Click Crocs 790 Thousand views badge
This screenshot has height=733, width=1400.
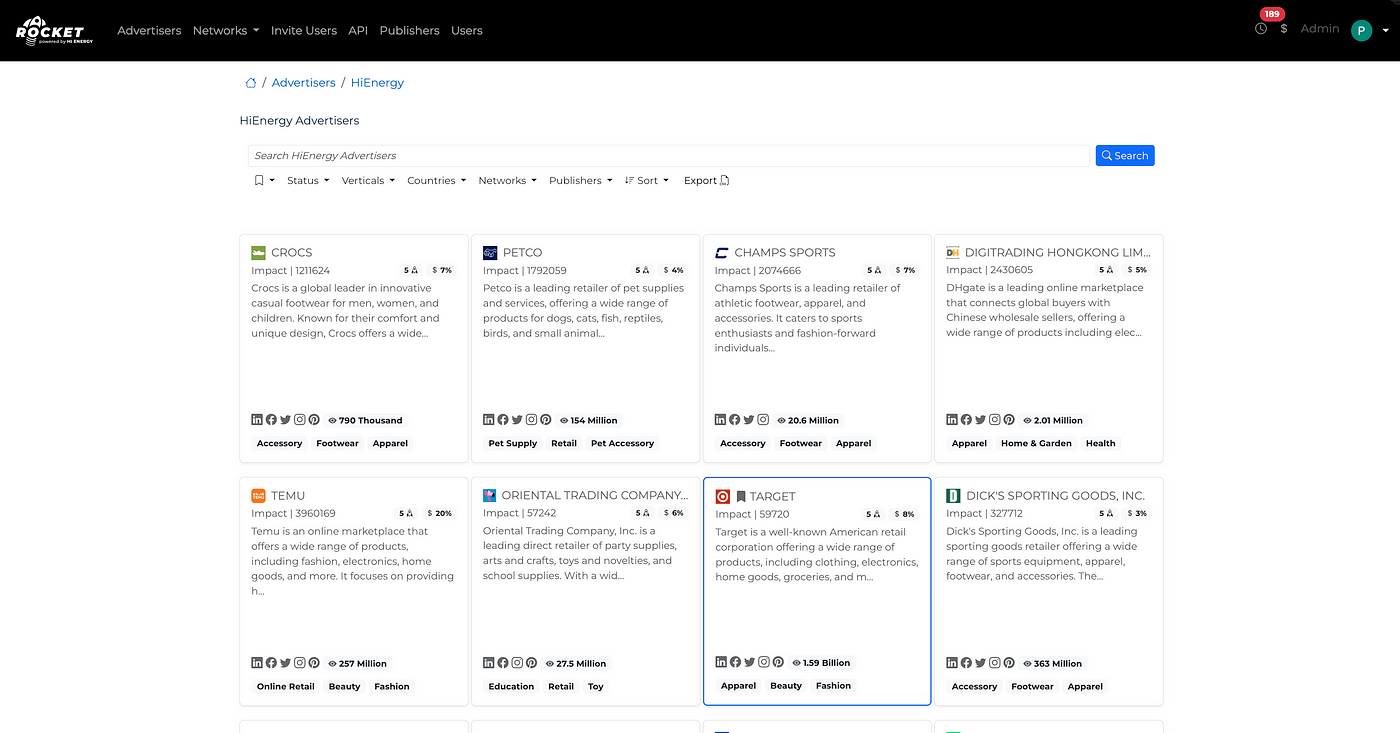pyautogui.click(x=365, y=420)
